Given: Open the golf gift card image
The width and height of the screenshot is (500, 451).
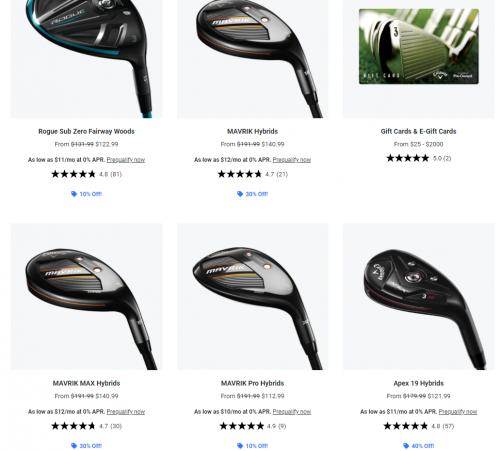Looking at the screenshot, I should (419, 46).
